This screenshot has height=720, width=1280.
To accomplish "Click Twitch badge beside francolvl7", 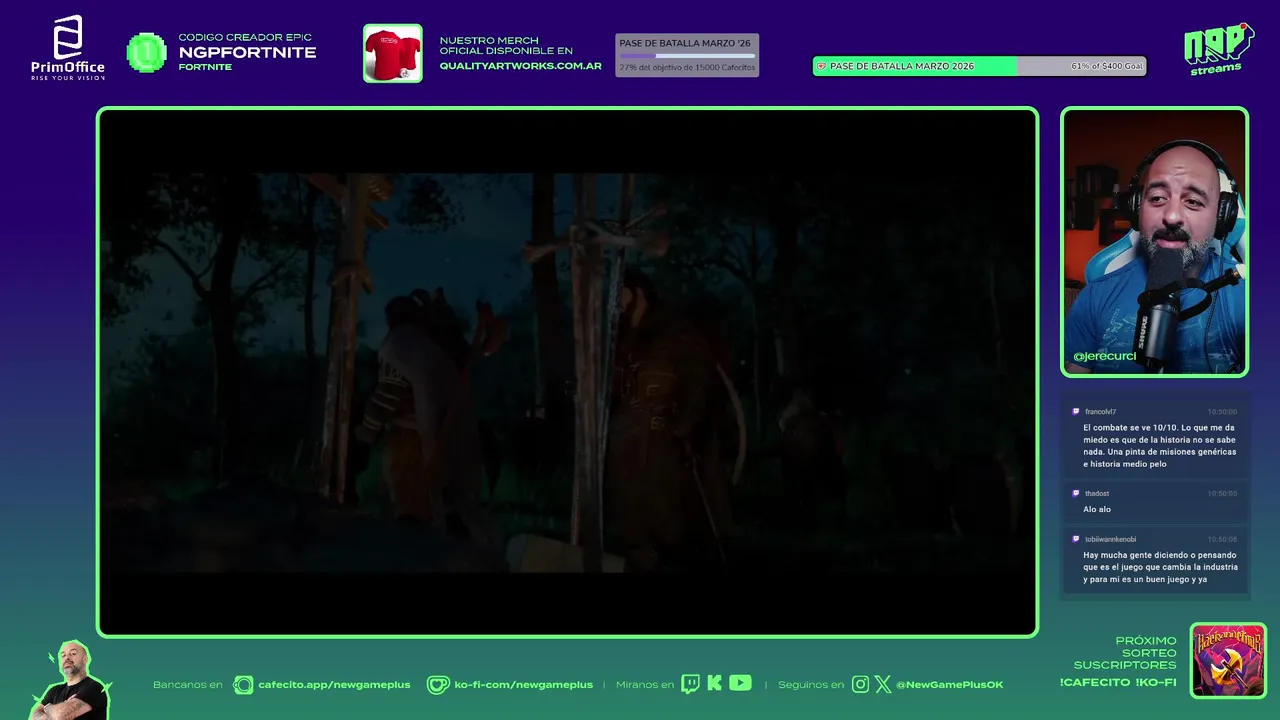I will (1076, 411).
